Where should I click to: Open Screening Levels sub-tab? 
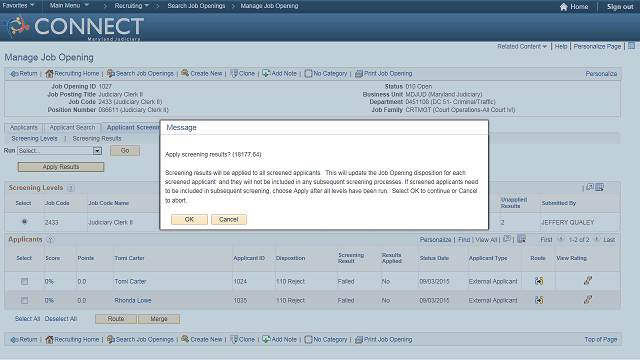coord(34,139)
